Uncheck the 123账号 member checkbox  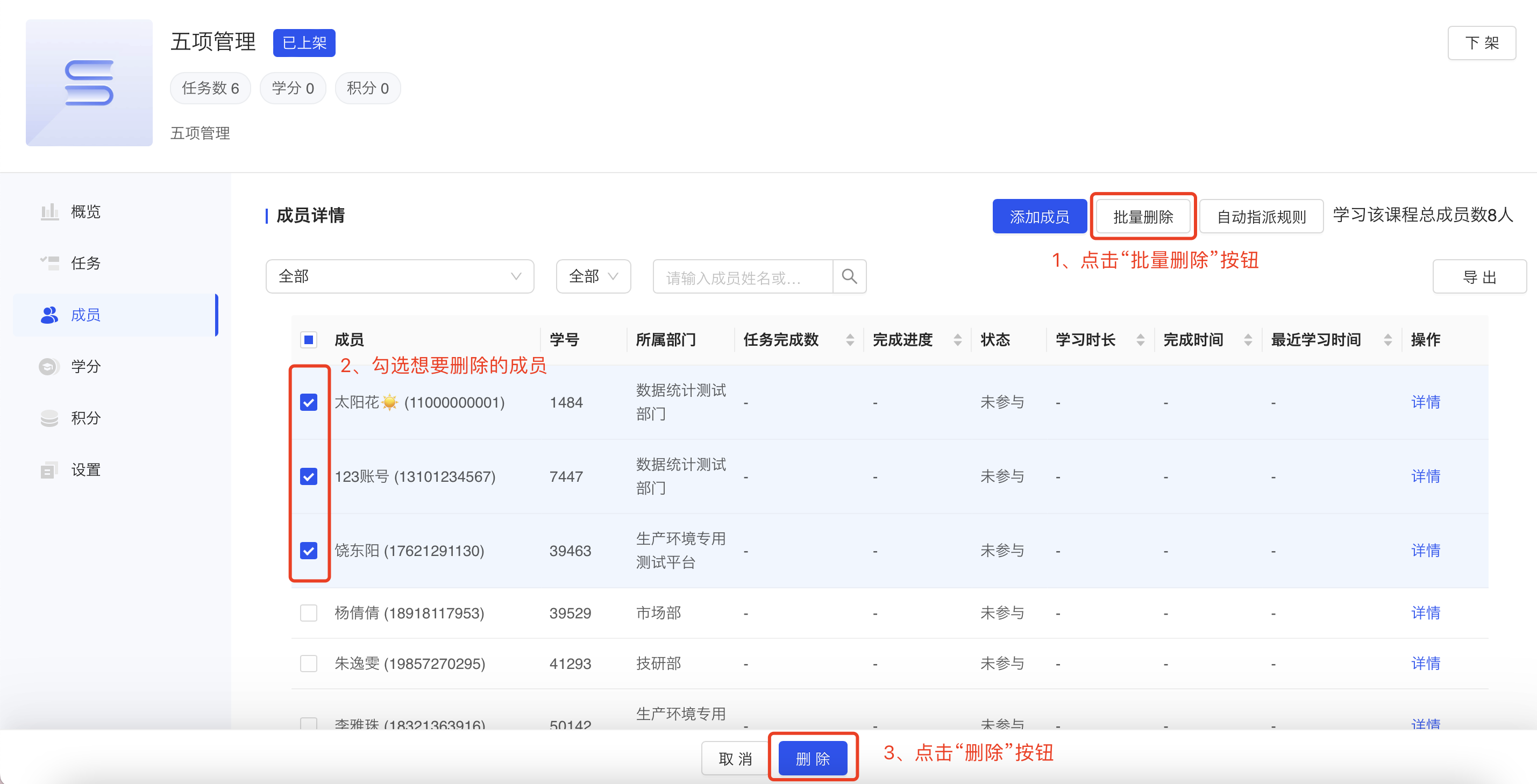309,476
